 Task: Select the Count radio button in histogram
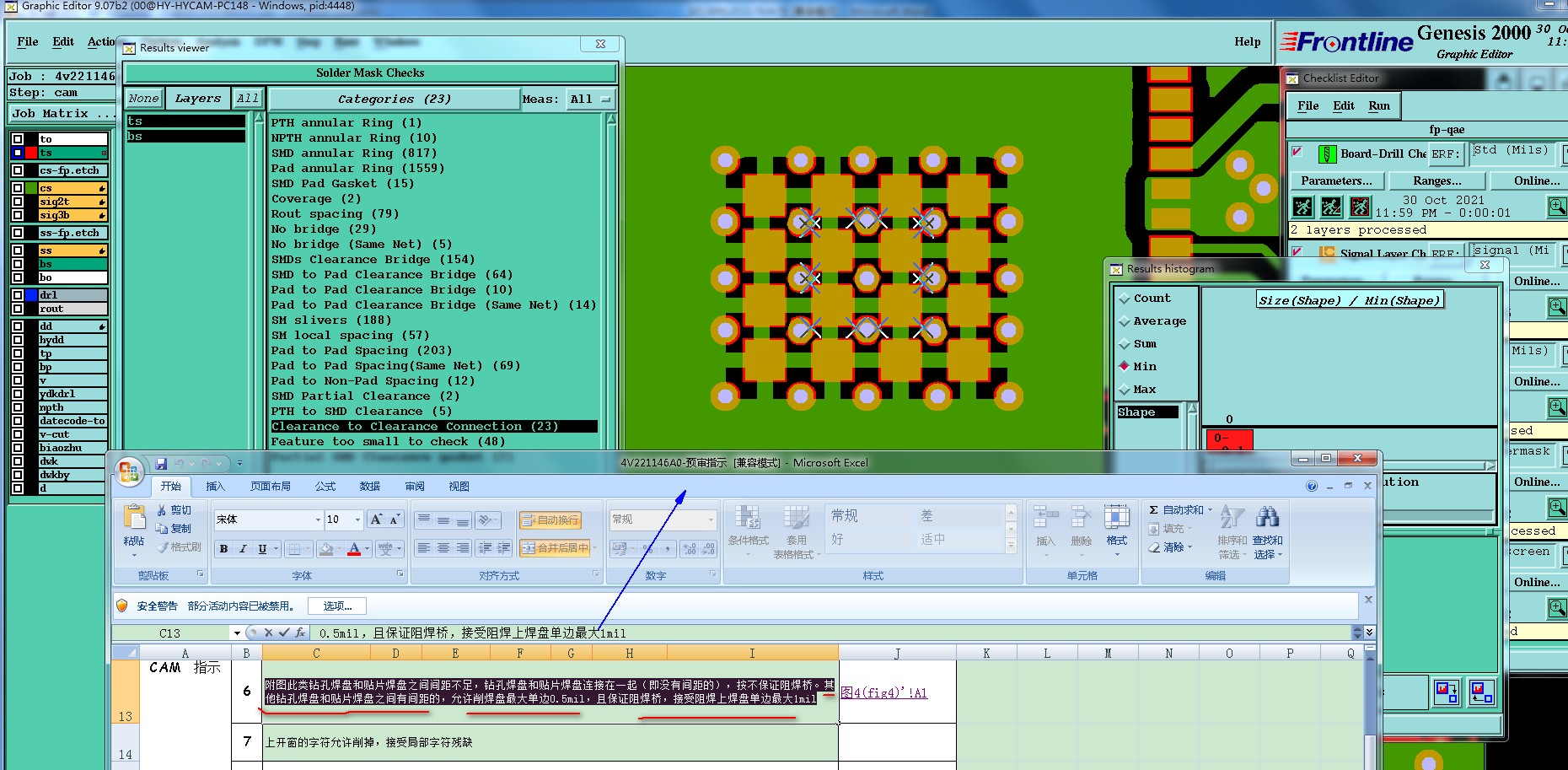click(1125, 299)
